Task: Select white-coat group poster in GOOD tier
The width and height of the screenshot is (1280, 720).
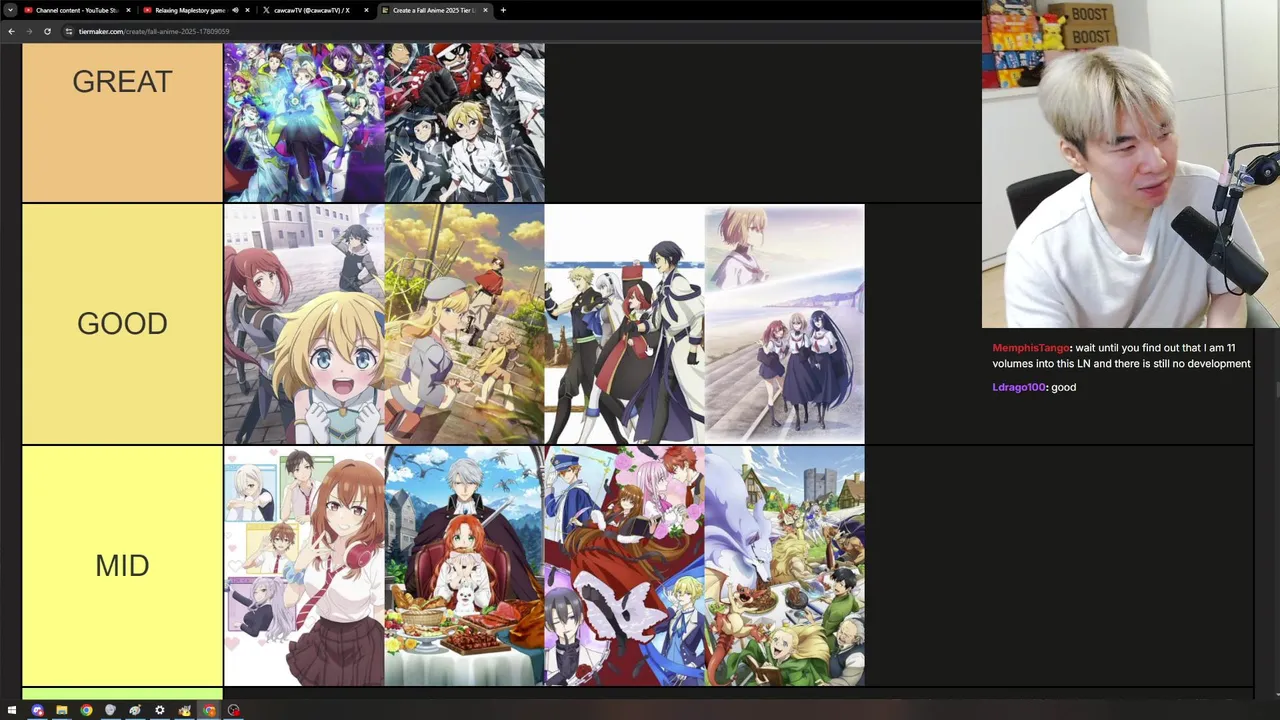Action: (x=625, y=324)
